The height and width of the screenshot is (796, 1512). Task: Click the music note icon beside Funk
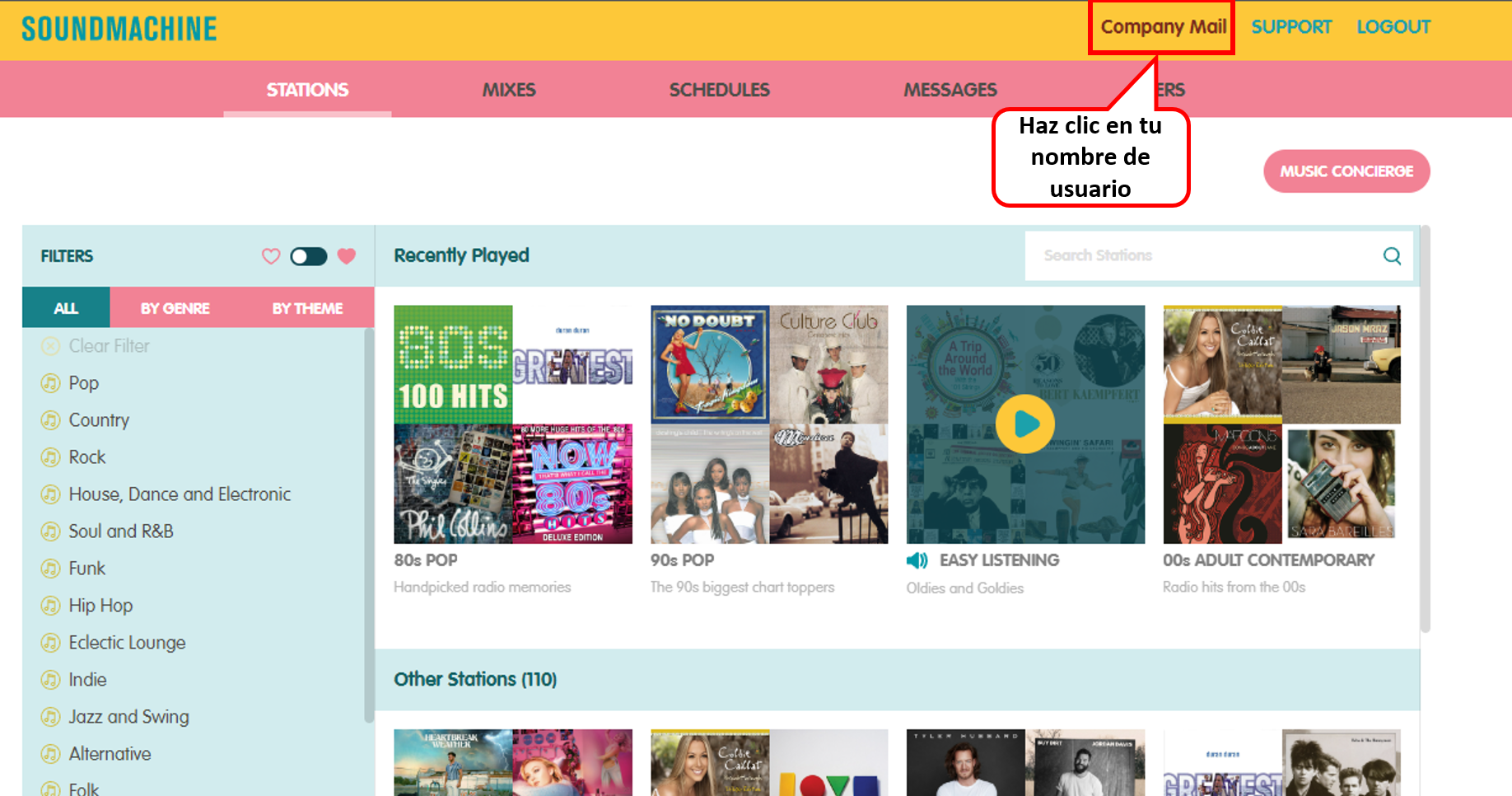(x=50, y=569)
